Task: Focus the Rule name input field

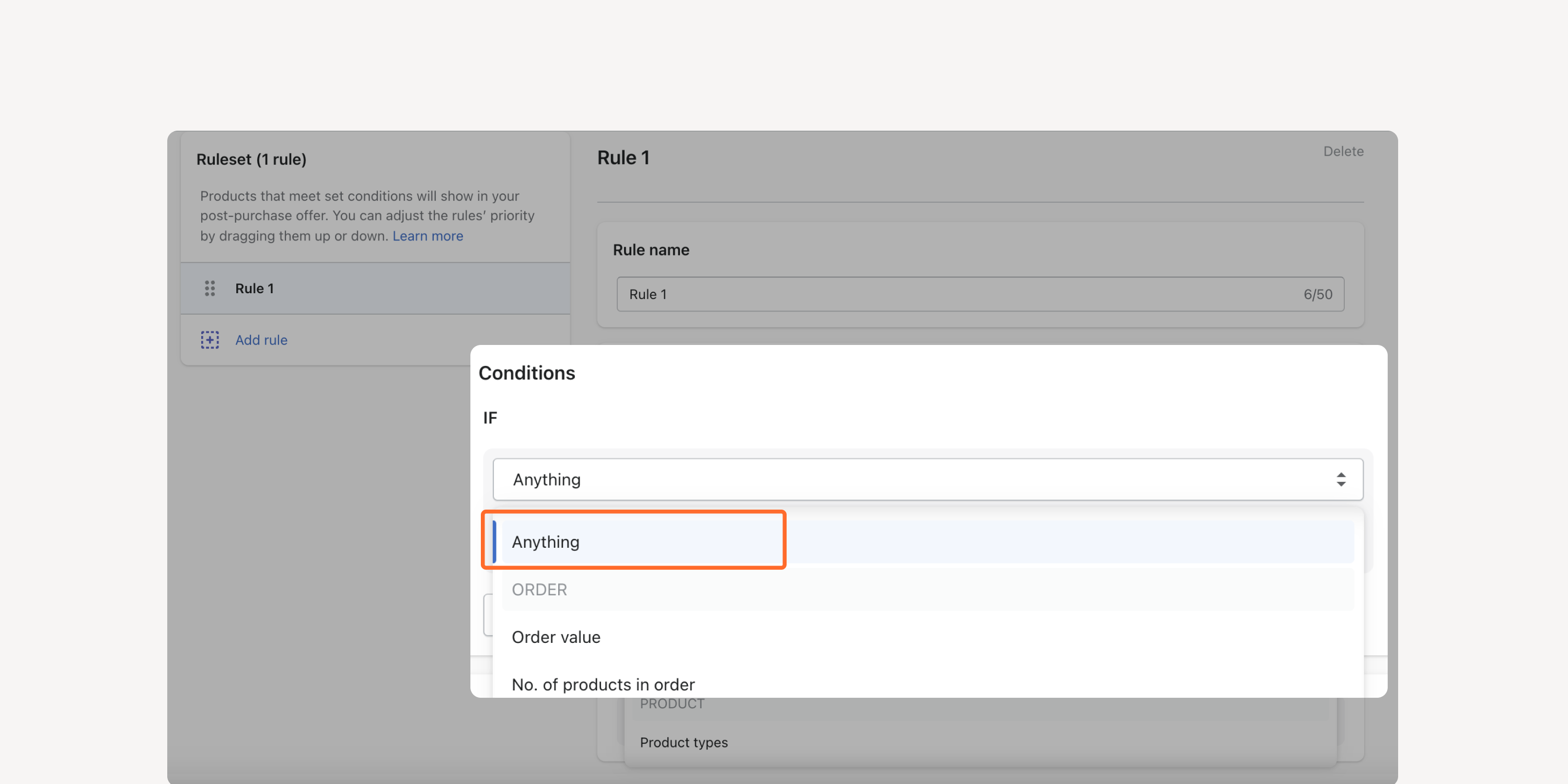Action: click(980, 294)
